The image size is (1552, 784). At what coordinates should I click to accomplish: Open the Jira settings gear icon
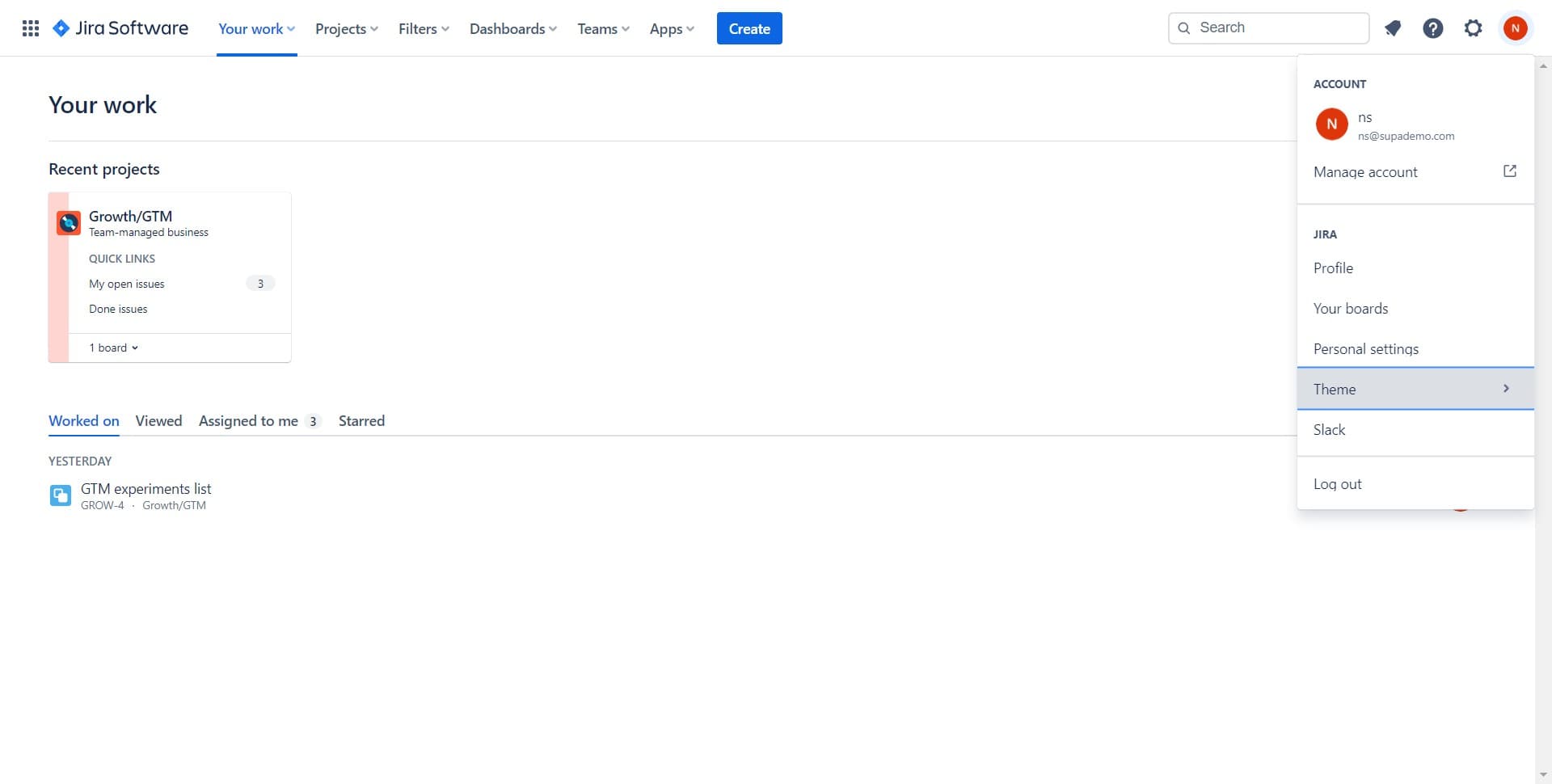1473,27
